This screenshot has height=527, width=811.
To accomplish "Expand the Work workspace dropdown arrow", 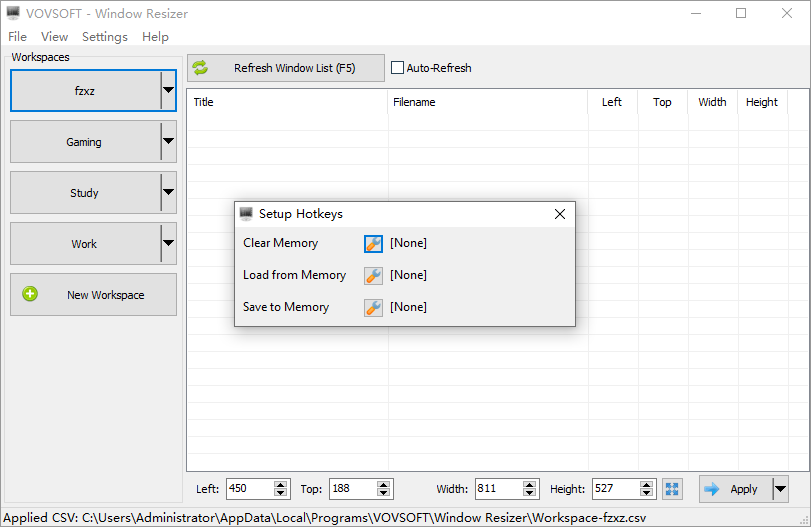I will [168, 243].
